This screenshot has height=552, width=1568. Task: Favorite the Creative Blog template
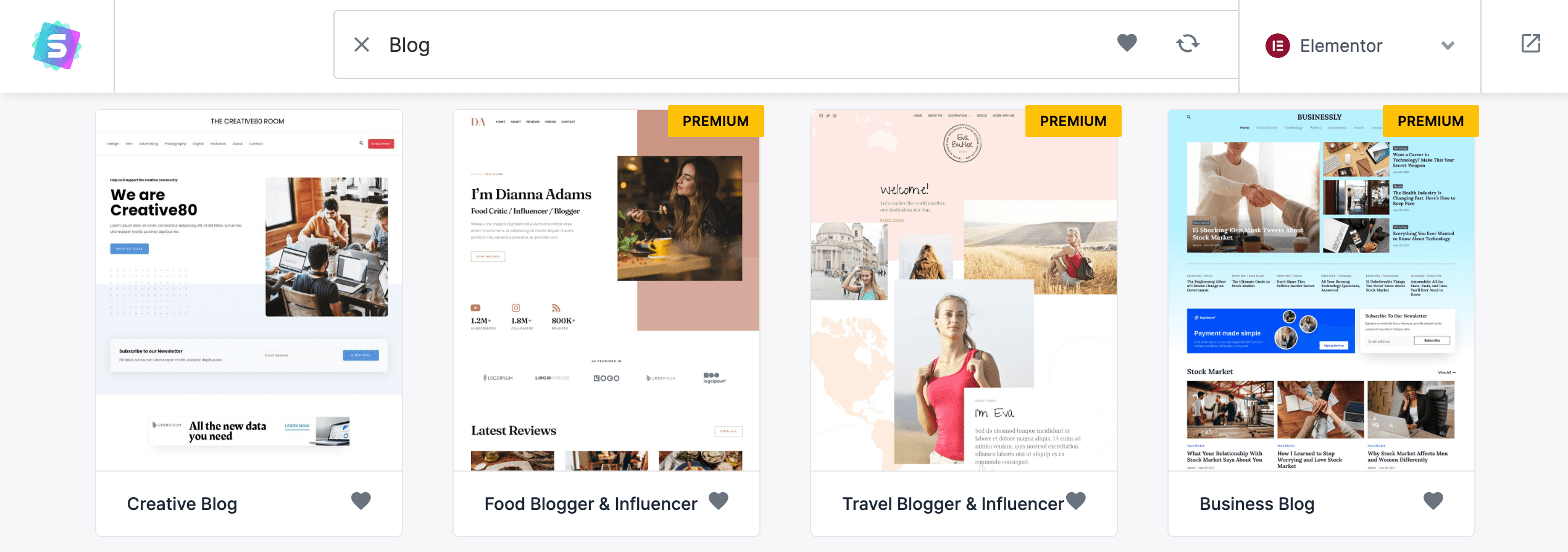[x=361, y=501]
